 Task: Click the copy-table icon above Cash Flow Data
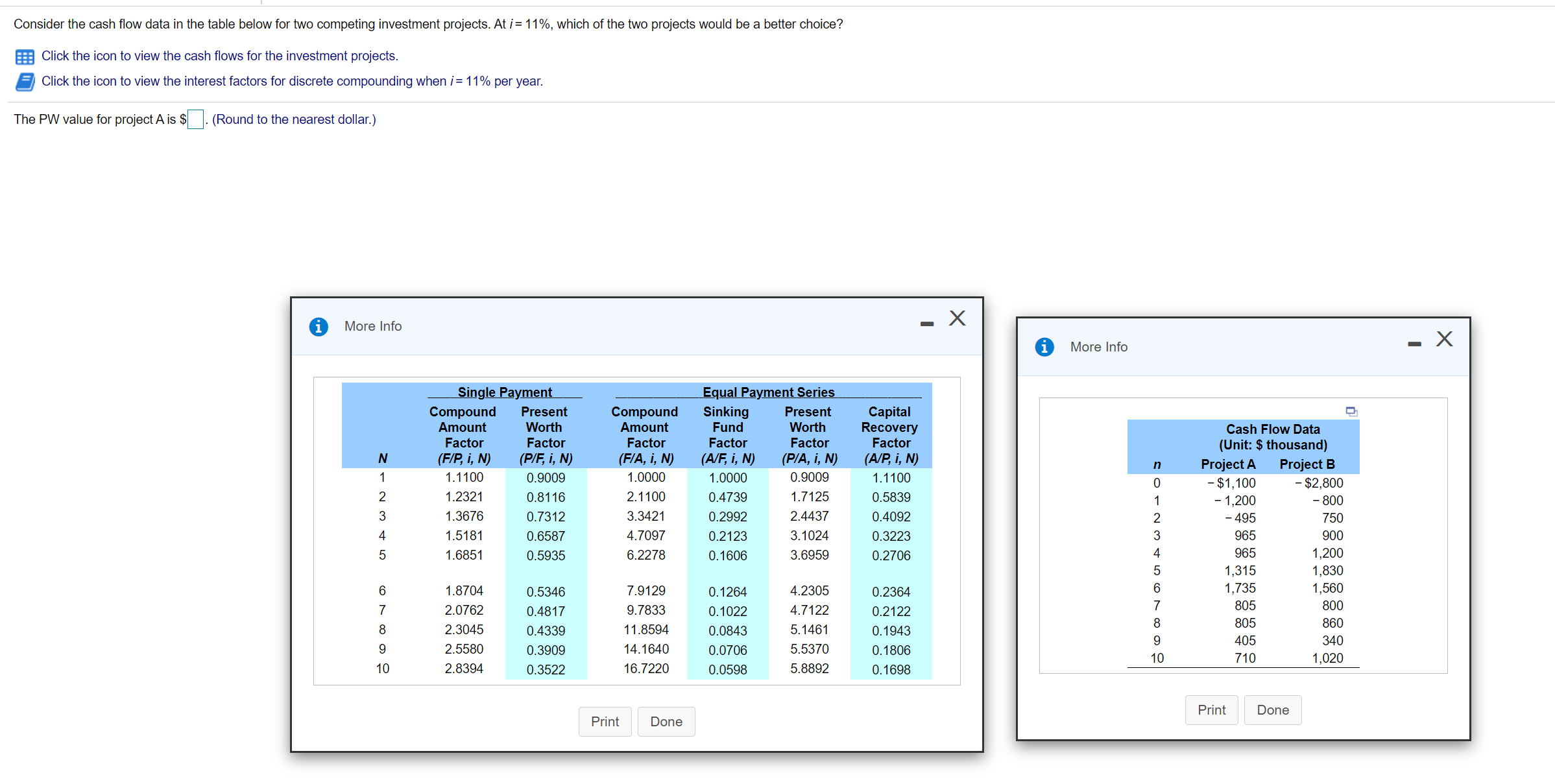pyautogui.click(x=1351, y=412)
